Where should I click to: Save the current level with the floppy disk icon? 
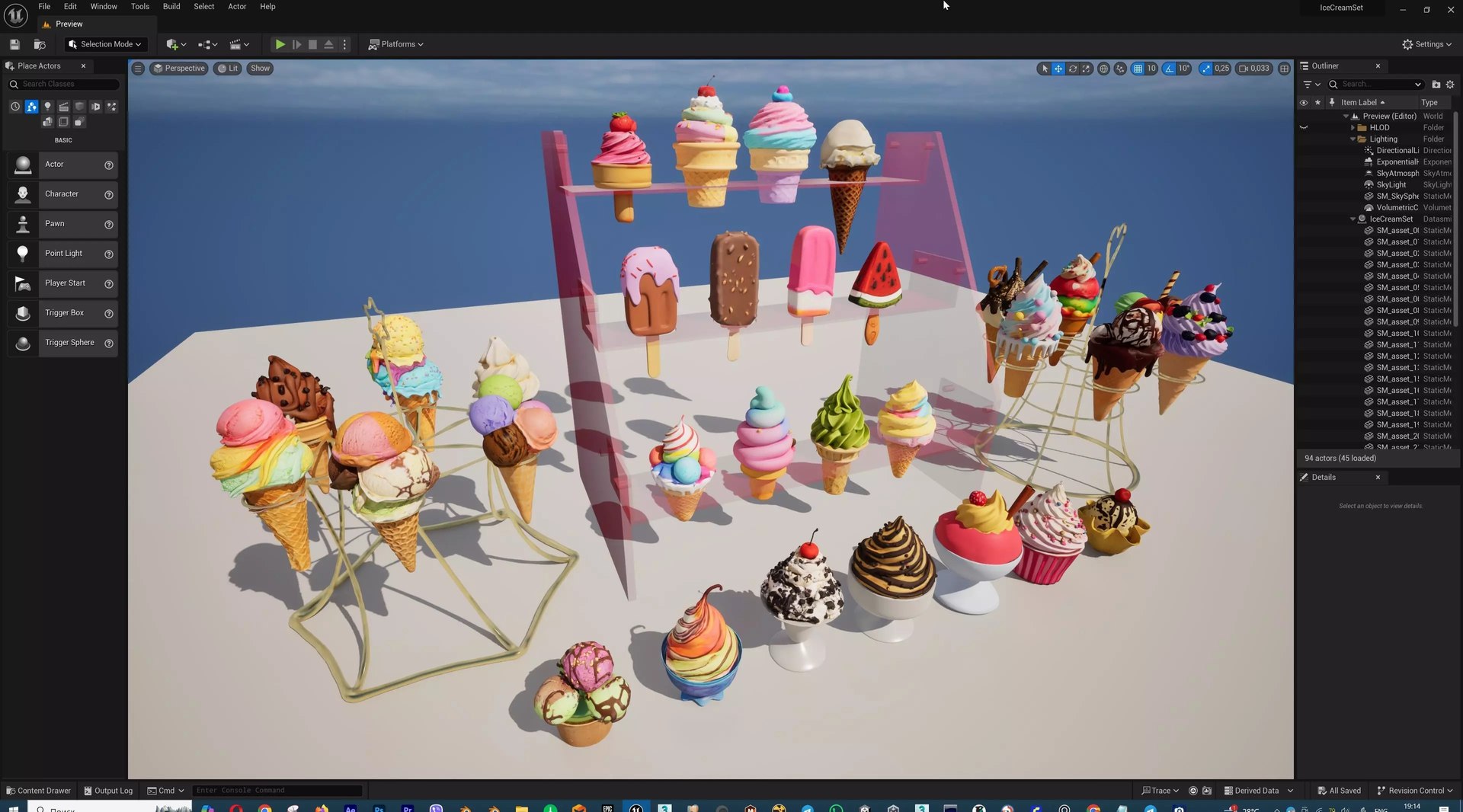[x=14, y=44]
